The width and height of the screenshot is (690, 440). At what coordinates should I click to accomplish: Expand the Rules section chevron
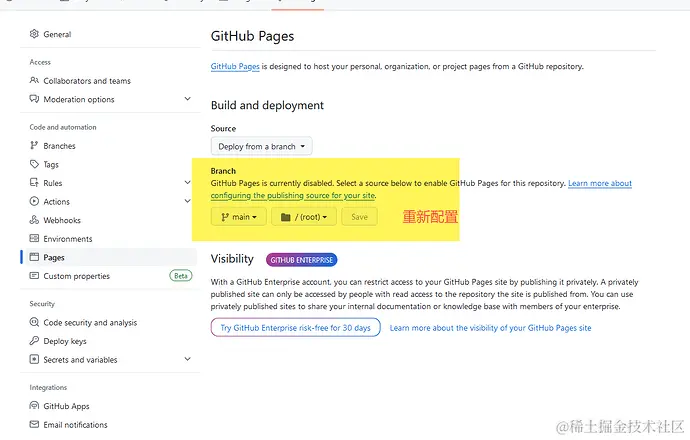[187, 183]
